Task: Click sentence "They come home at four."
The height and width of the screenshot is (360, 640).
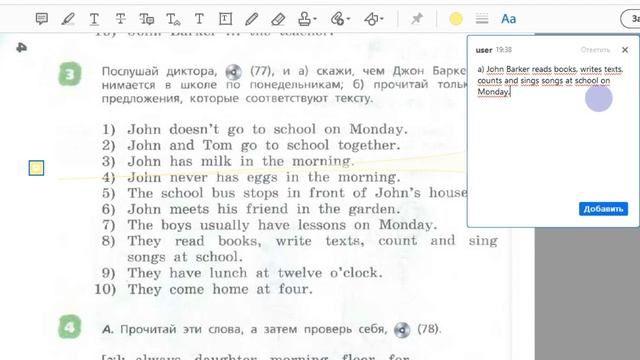Action: pyautogui.click(x=220, y=289)
